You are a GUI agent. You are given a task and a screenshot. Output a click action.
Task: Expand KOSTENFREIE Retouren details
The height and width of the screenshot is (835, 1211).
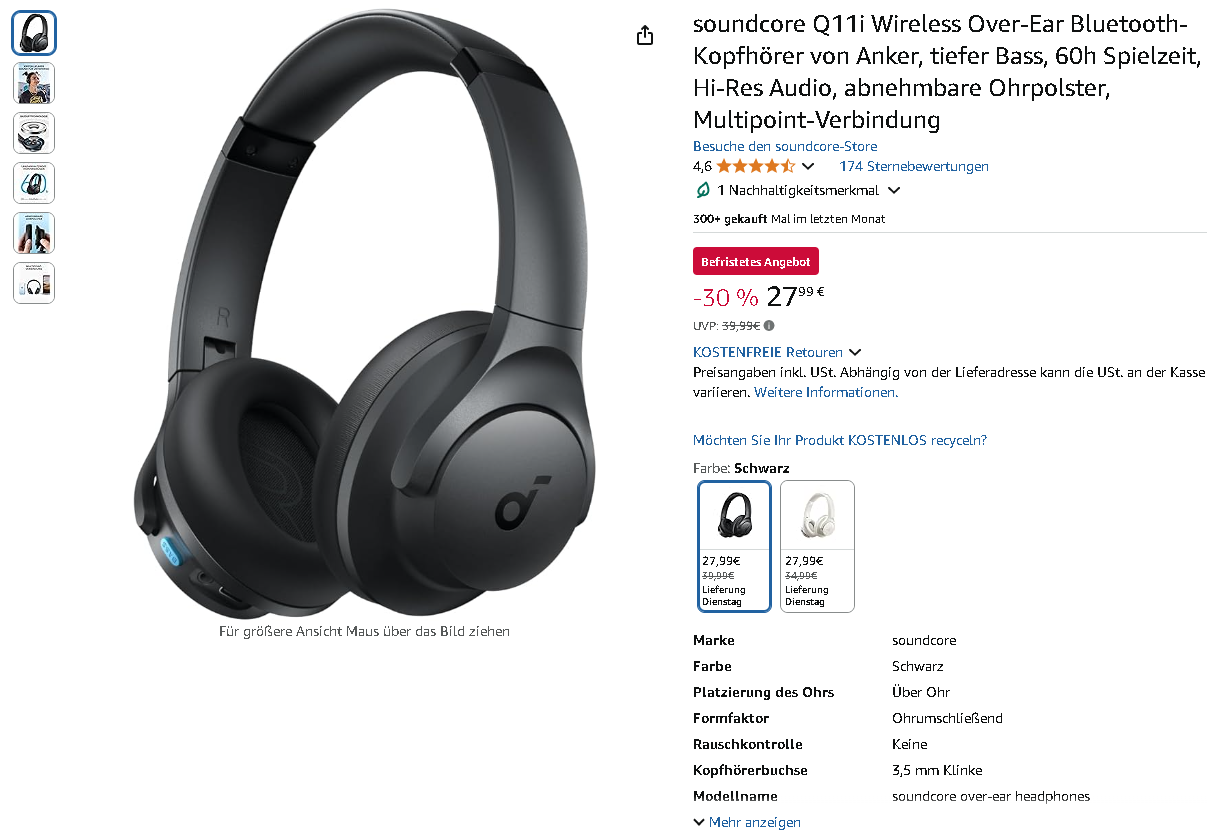(777, 352)
